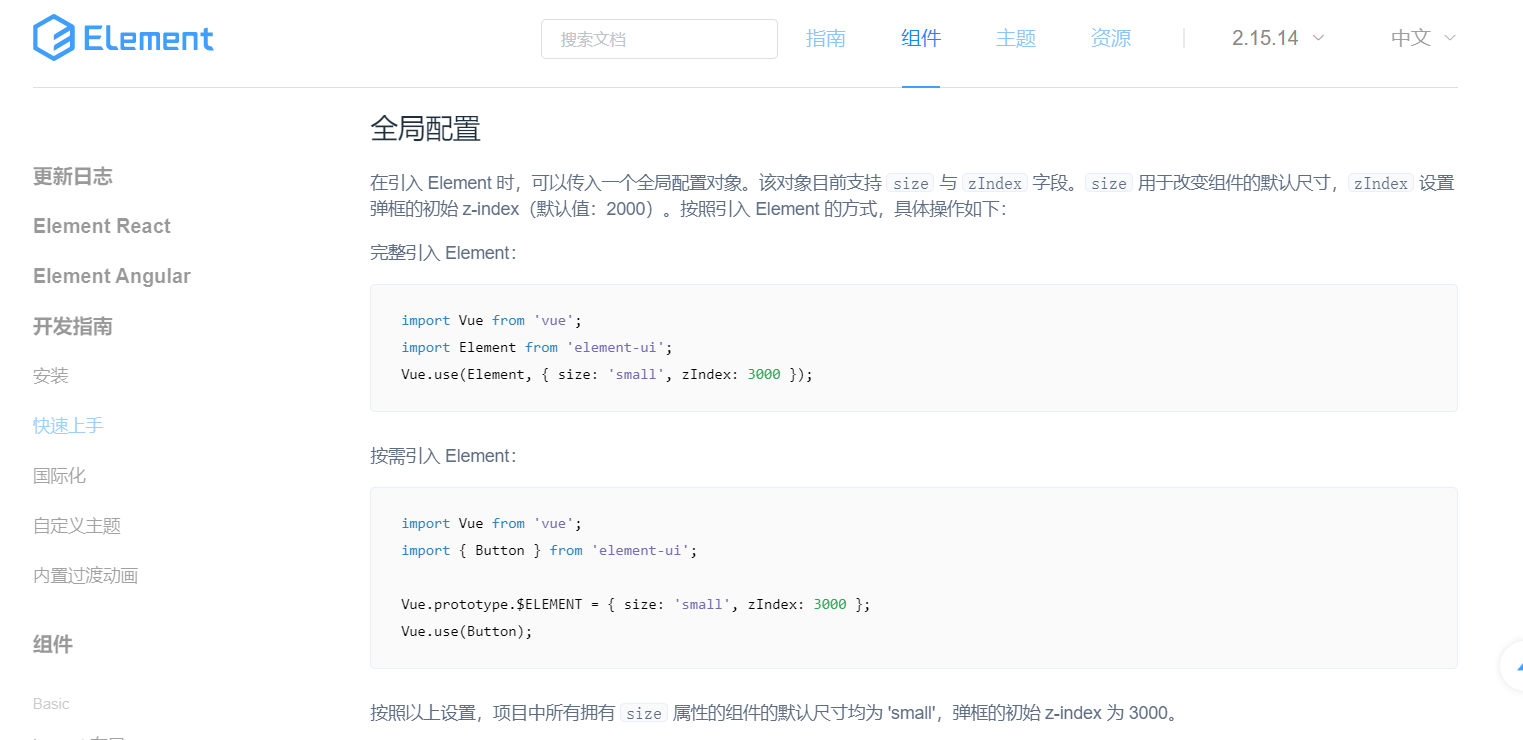Click the 组件 sidebar group title
This screenshot has height=740, width=1523.
(x=53, y=644)
